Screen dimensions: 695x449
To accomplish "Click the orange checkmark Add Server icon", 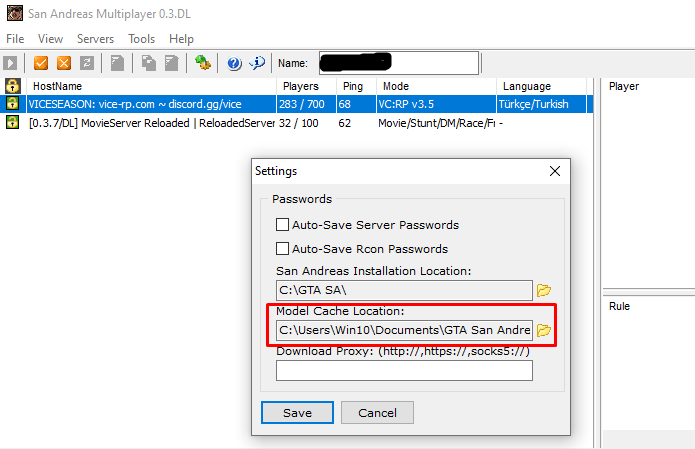I will point(41,63).
